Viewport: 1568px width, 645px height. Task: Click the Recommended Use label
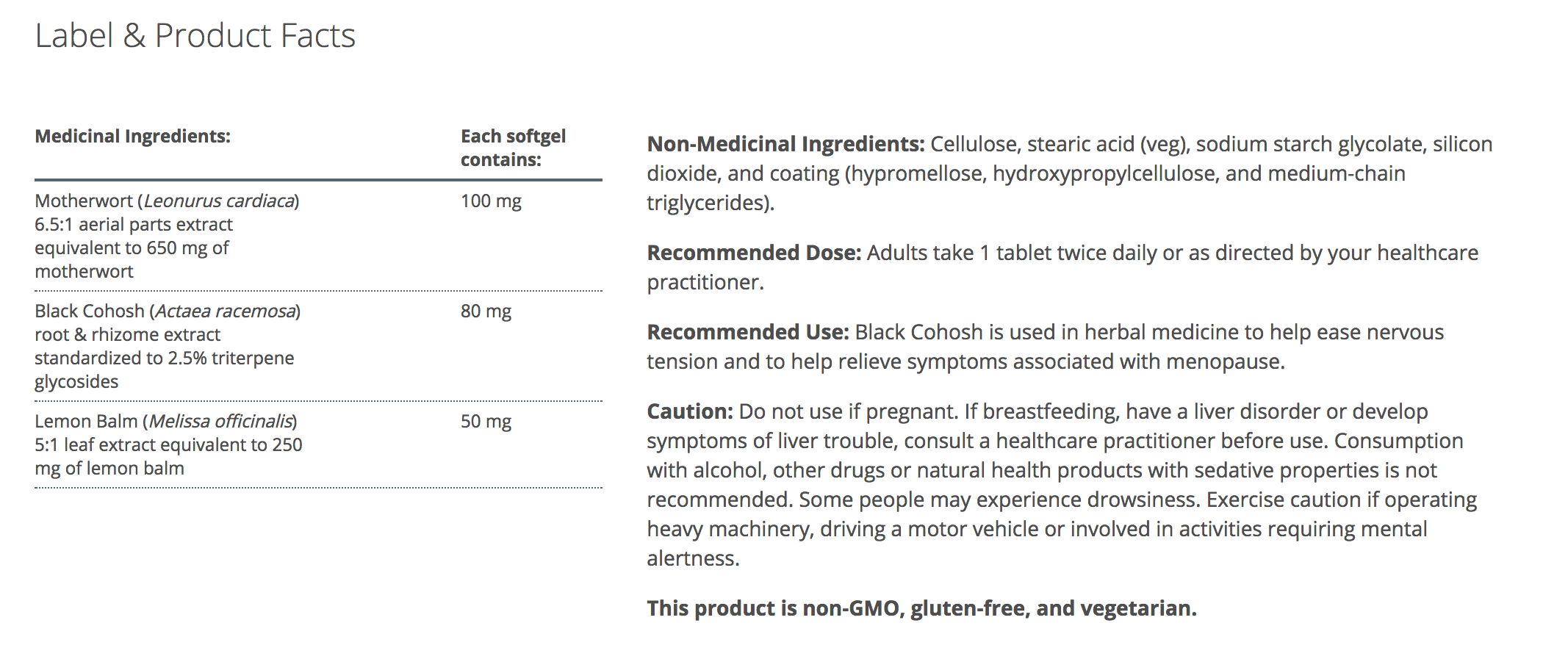coord(748,332)
